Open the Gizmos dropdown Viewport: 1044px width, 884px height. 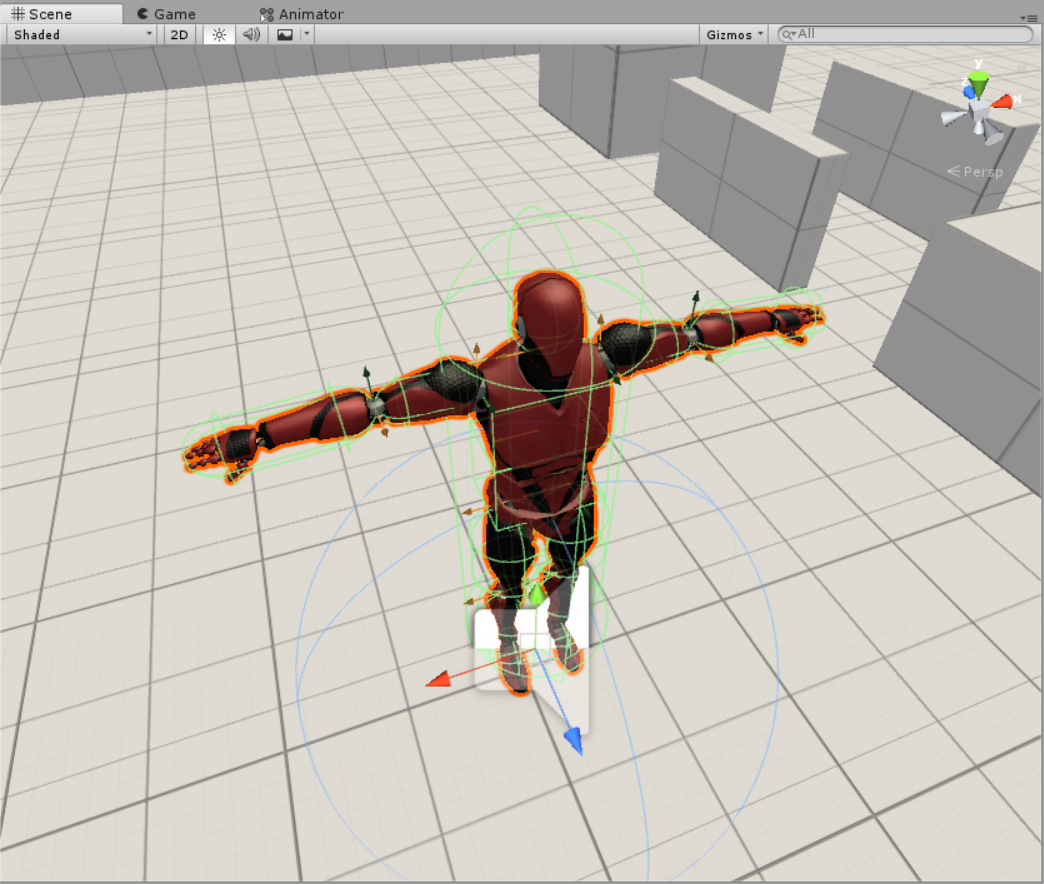click(732, 34)
